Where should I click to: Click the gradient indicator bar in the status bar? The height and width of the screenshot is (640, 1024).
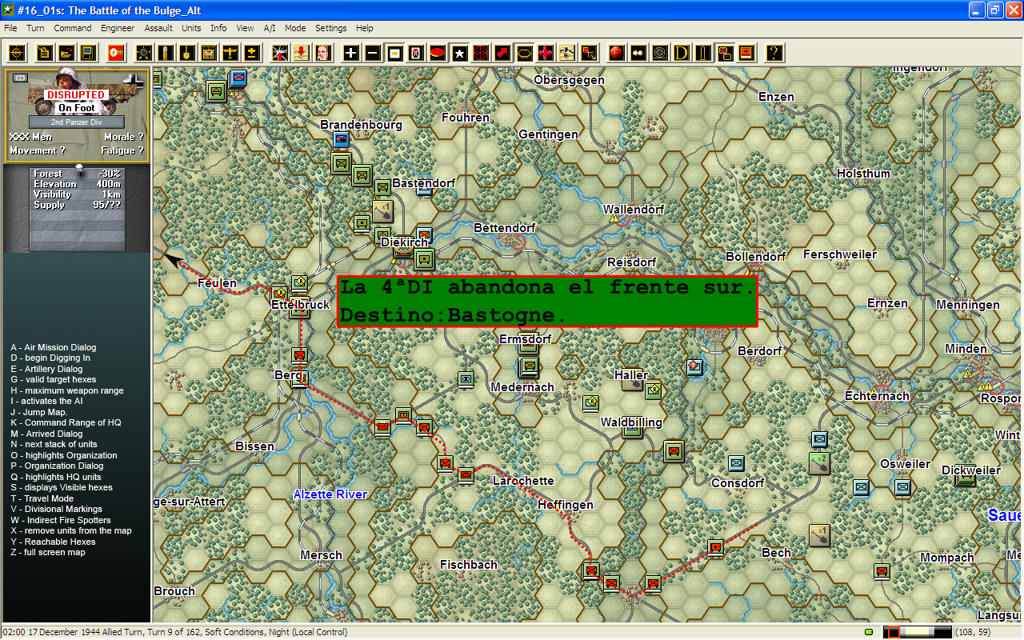click(x=917, y=632)
